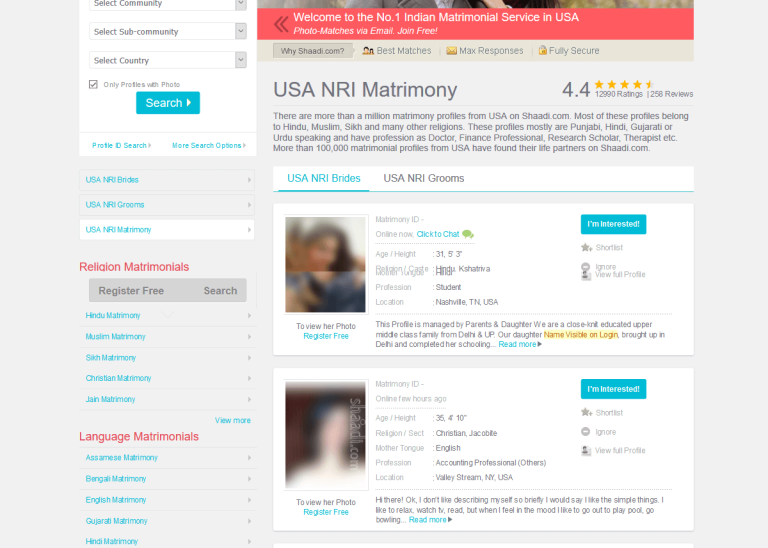Screen dimensions: 768x548
Task: Click Shortlist star icon for Nashville profile
Action: (x=586, y=247)
